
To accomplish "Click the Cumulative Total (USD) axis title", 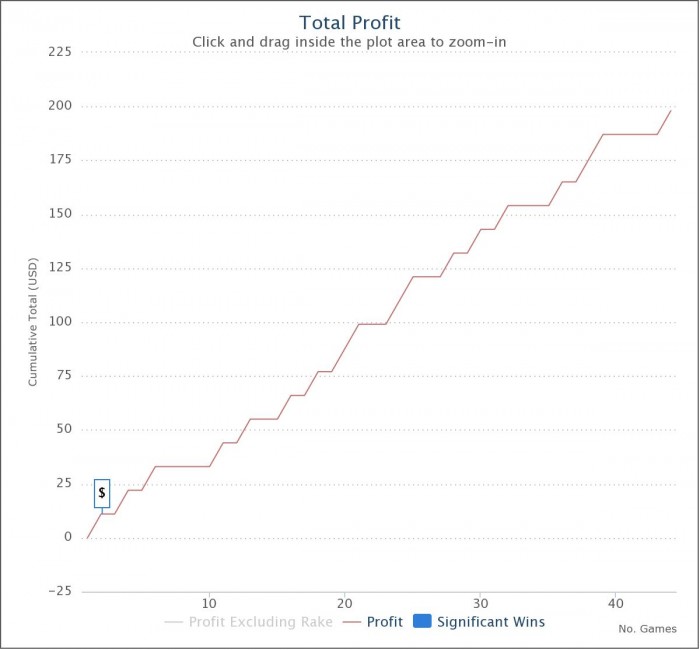I will click(32, 320).
